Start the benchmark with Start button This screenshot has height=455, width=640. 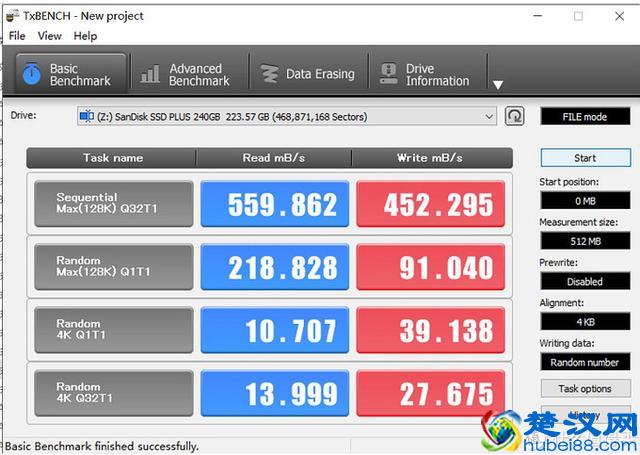(x=585, y=158)
